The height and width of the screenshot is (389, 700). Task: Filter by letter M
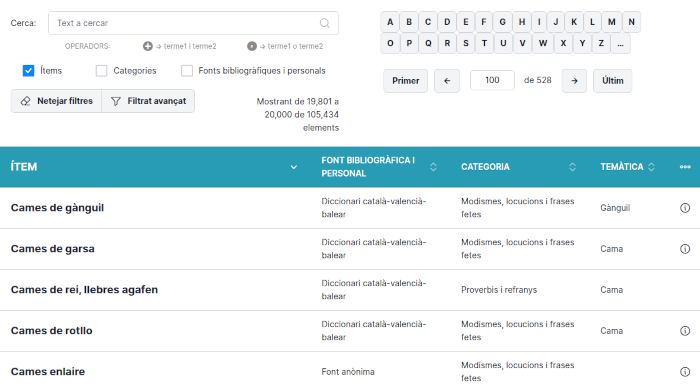click(x=612, y=22)
